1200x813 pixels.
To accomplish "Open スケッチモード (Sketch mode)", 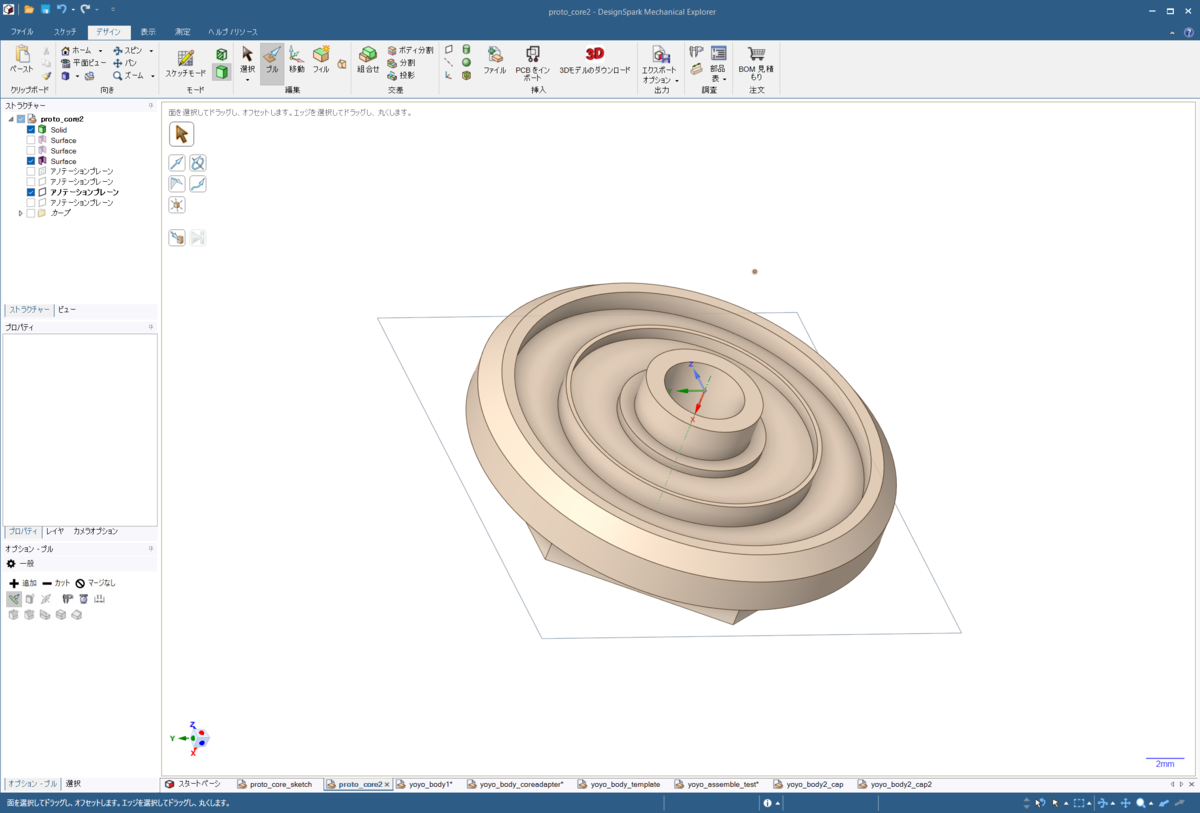I will tap(185, 64).
